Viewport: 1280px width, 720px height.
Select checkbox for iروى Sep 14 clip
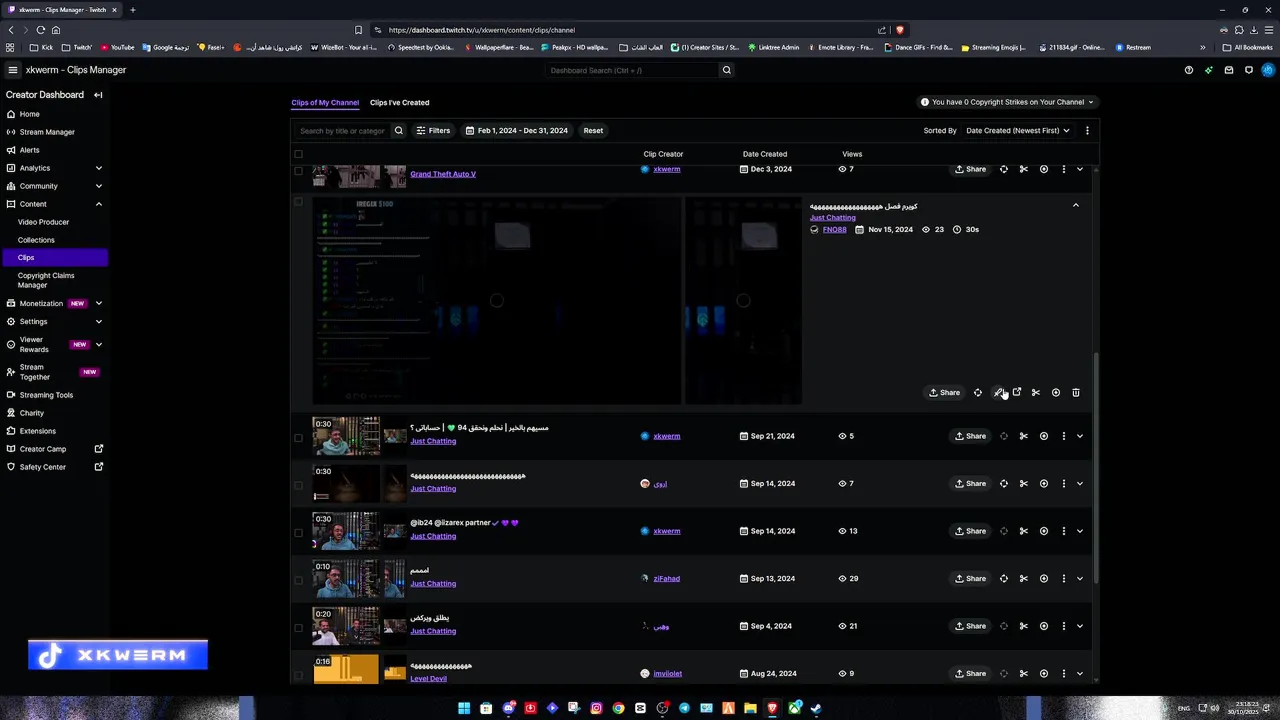[298, 484]
